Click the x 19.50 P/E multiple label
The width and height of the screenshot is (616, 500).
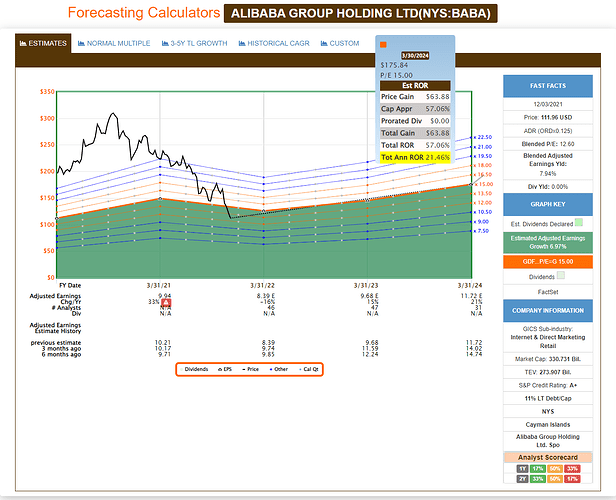[x=483, y=156]
